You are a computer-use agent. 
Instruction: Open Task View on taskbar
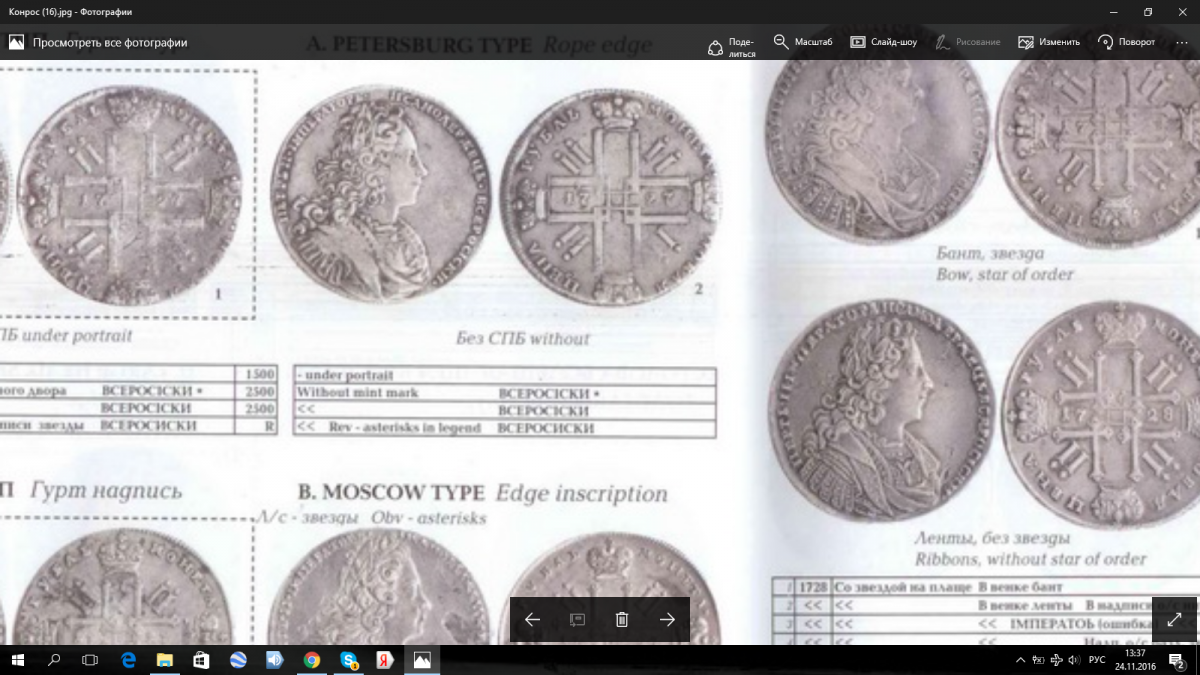(x=90, y=660)
